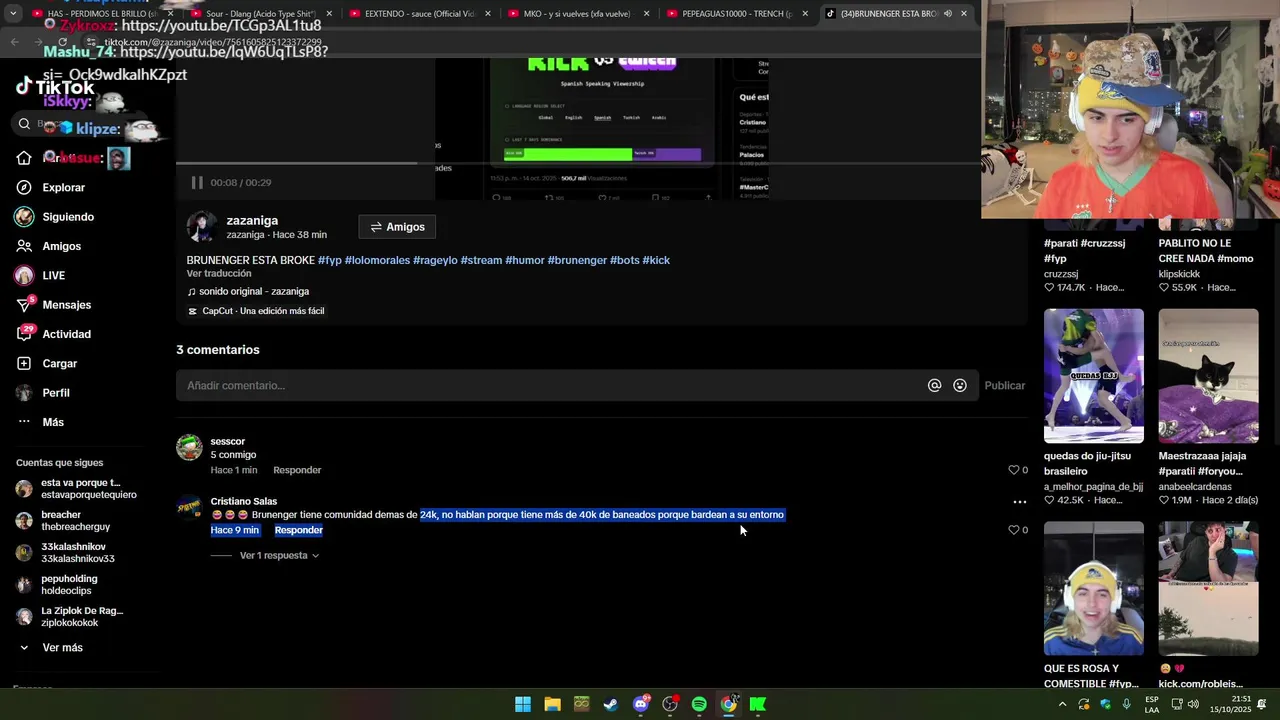Open Discord from taskbar
The width and height of the screenshot is (1280, 720).
(x=641, y=704)
